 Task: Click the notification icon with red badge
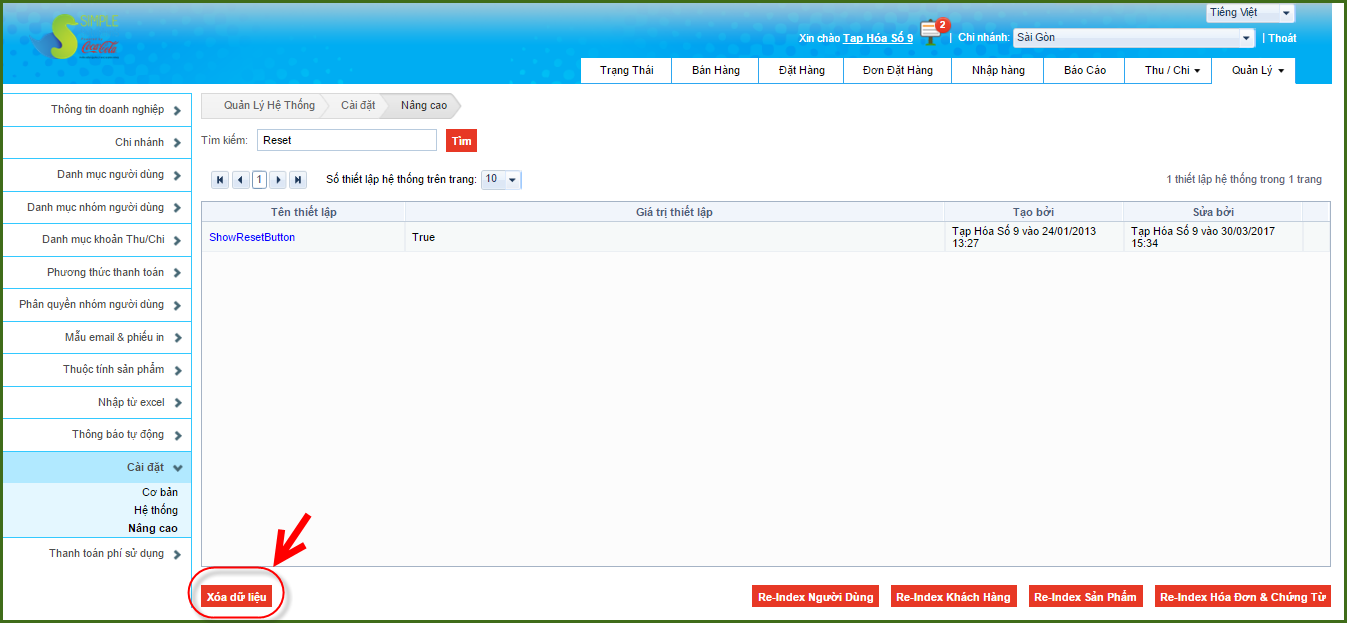point(933,32)
